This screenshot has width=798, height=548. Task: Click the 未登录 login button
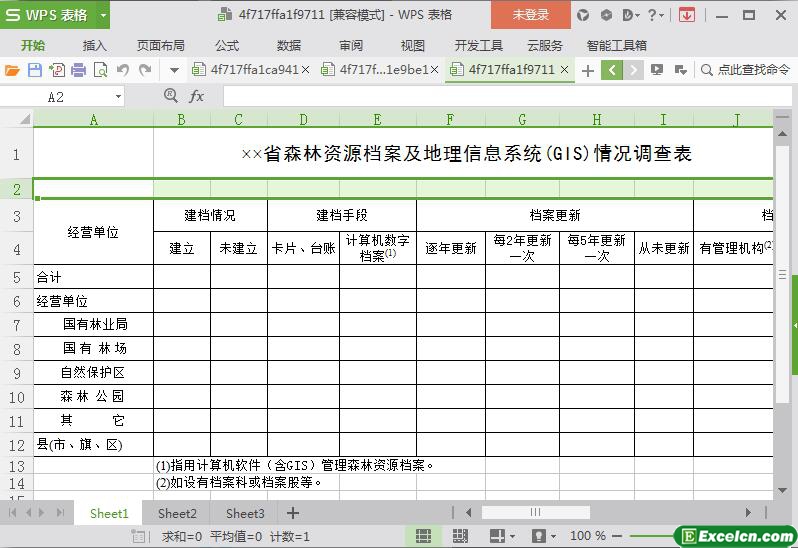pos(531,15)
